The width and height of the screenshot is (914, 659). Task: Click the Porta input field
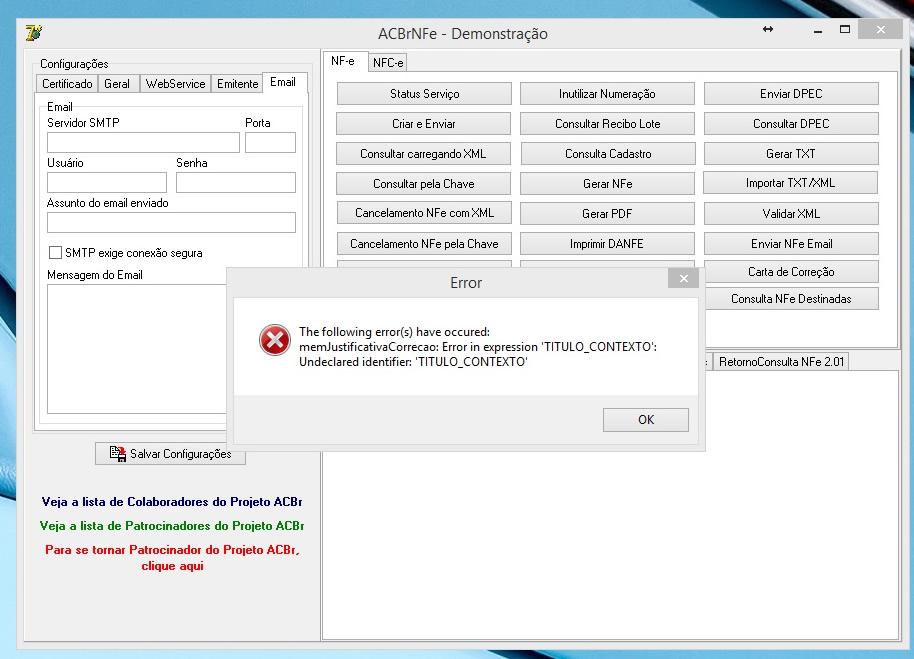[270, 143]
